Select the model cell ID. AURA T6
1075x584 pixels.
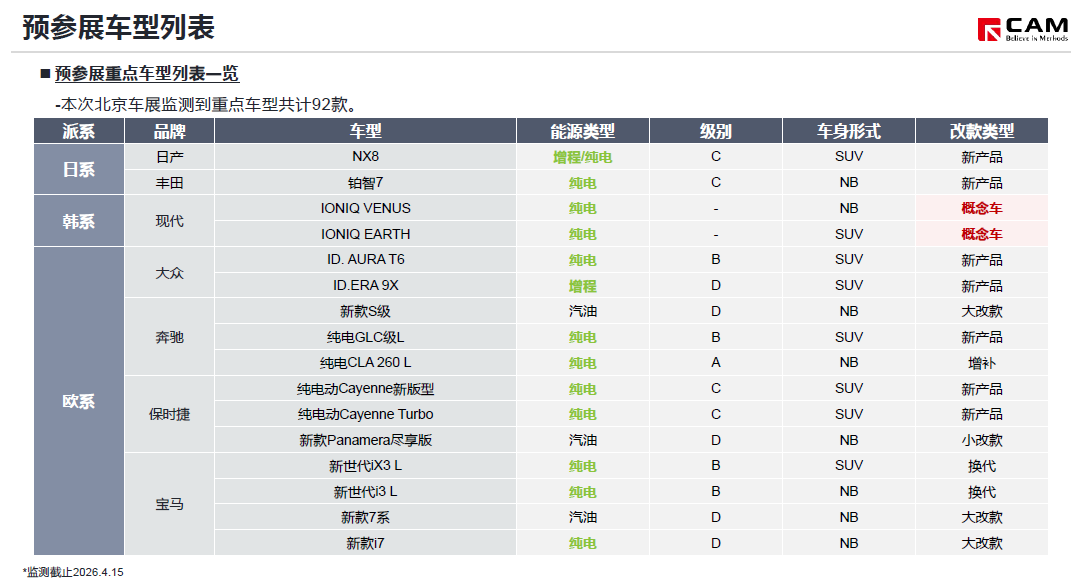pyautogui.click(x=365, y=260)
